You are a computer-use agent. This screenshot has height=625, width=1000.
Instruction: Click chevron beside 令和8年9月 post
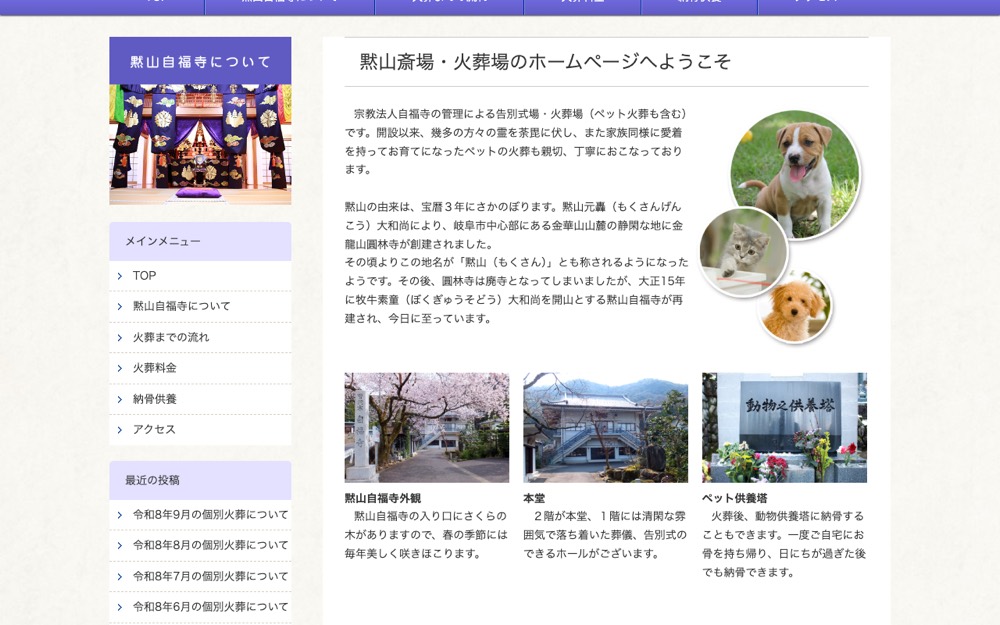pos(120,515)
